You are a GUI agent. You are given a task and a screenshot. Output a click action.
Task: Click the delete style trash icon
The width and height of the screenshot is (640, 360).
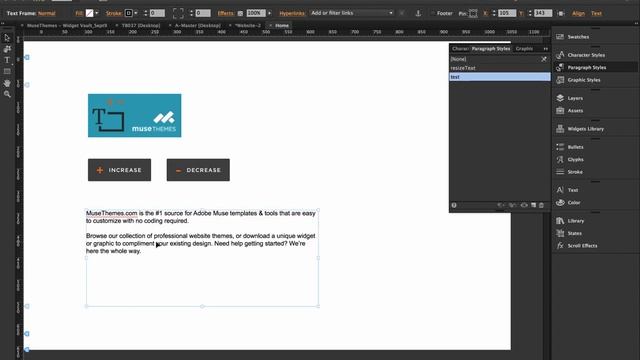click(x=542, y=205)
